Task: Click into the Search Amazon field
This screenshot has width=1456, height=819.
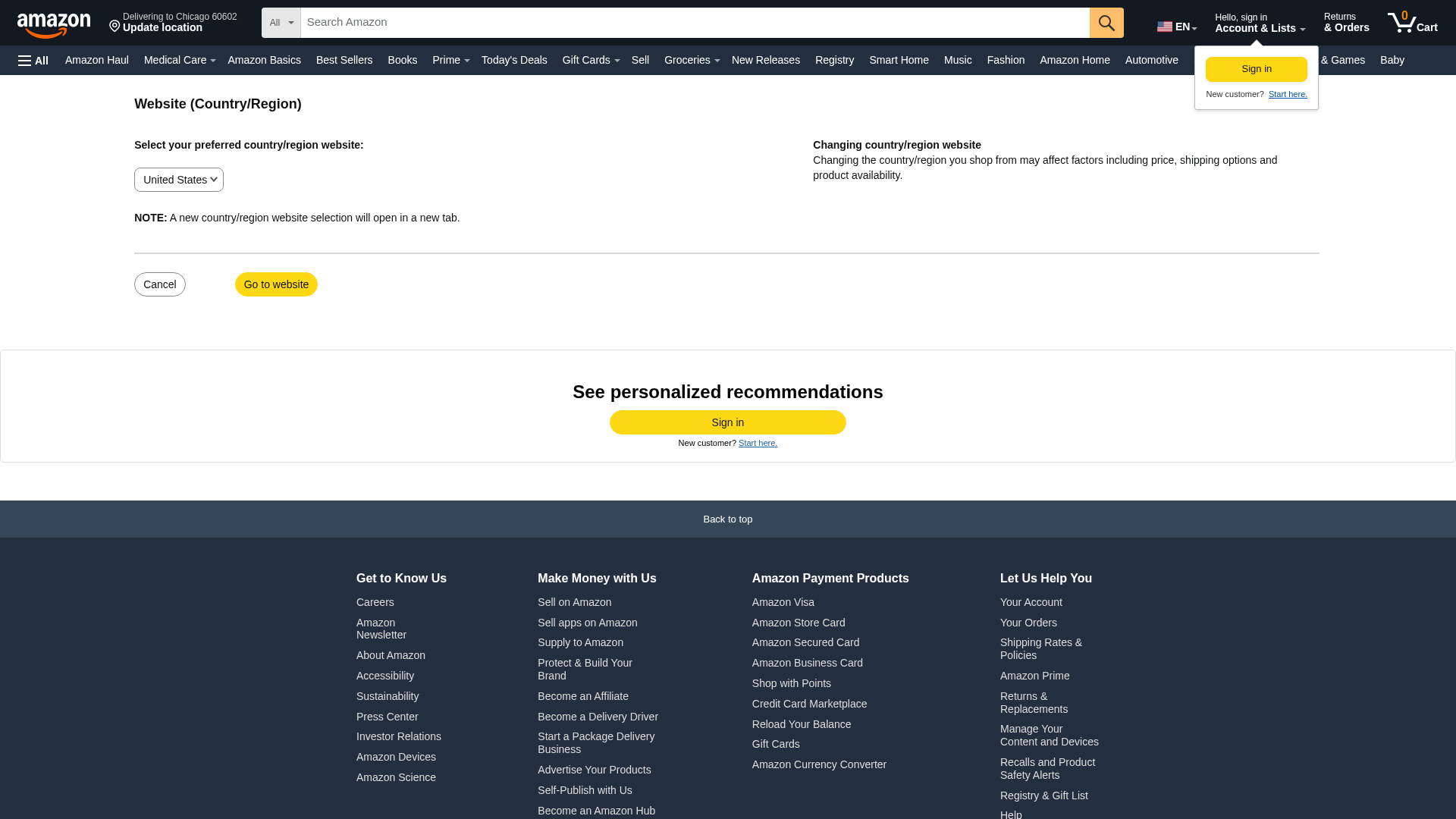Action: click(695, 23)
